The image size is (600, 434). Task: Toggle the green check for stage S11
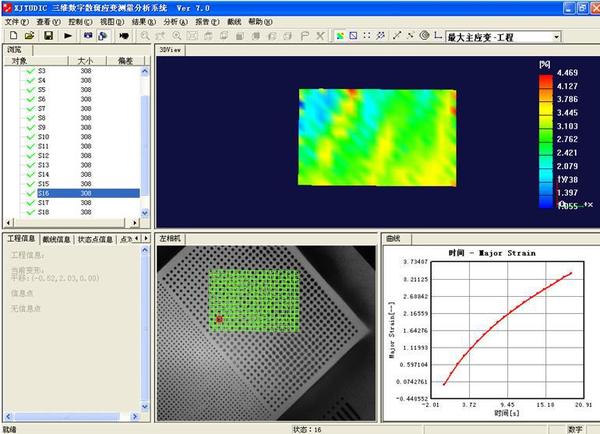pos(31,146)
